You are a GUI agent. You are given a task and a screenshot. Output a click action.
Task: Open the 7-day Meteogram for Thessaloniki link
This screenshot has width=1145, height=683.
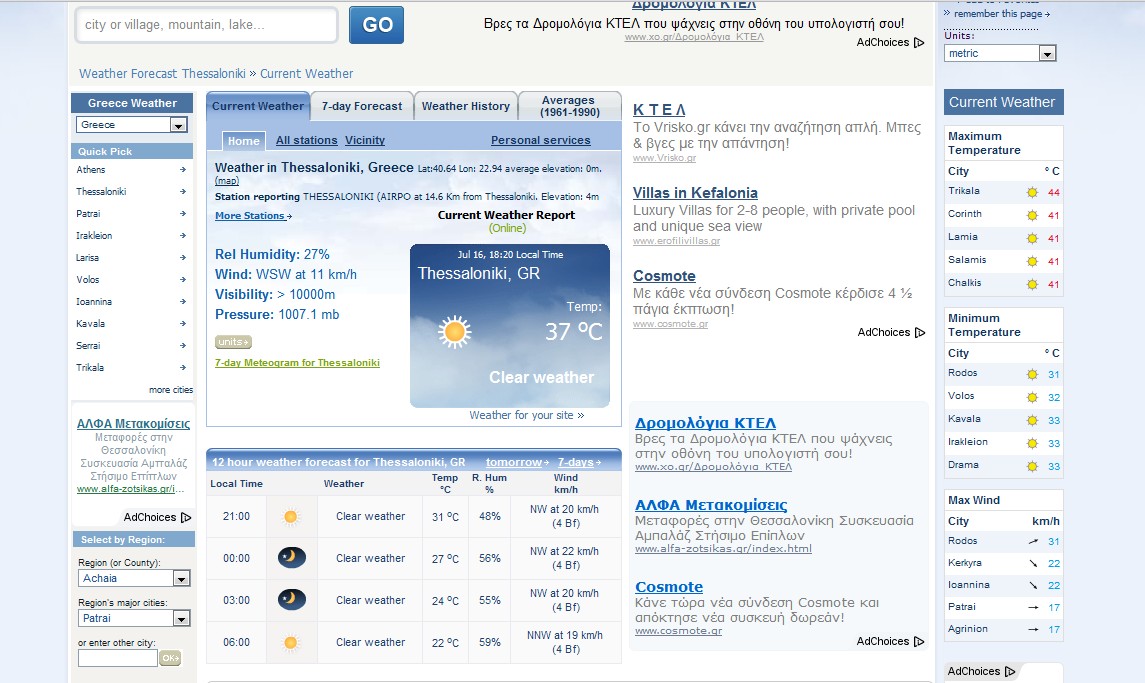pyautogui.click(x=297, y=363)
